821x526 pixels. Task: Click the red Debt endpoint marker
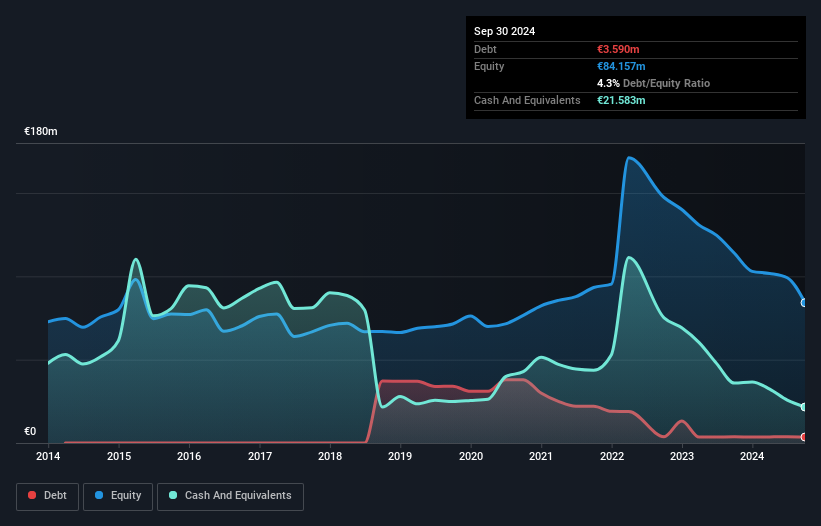coord(803,437)
